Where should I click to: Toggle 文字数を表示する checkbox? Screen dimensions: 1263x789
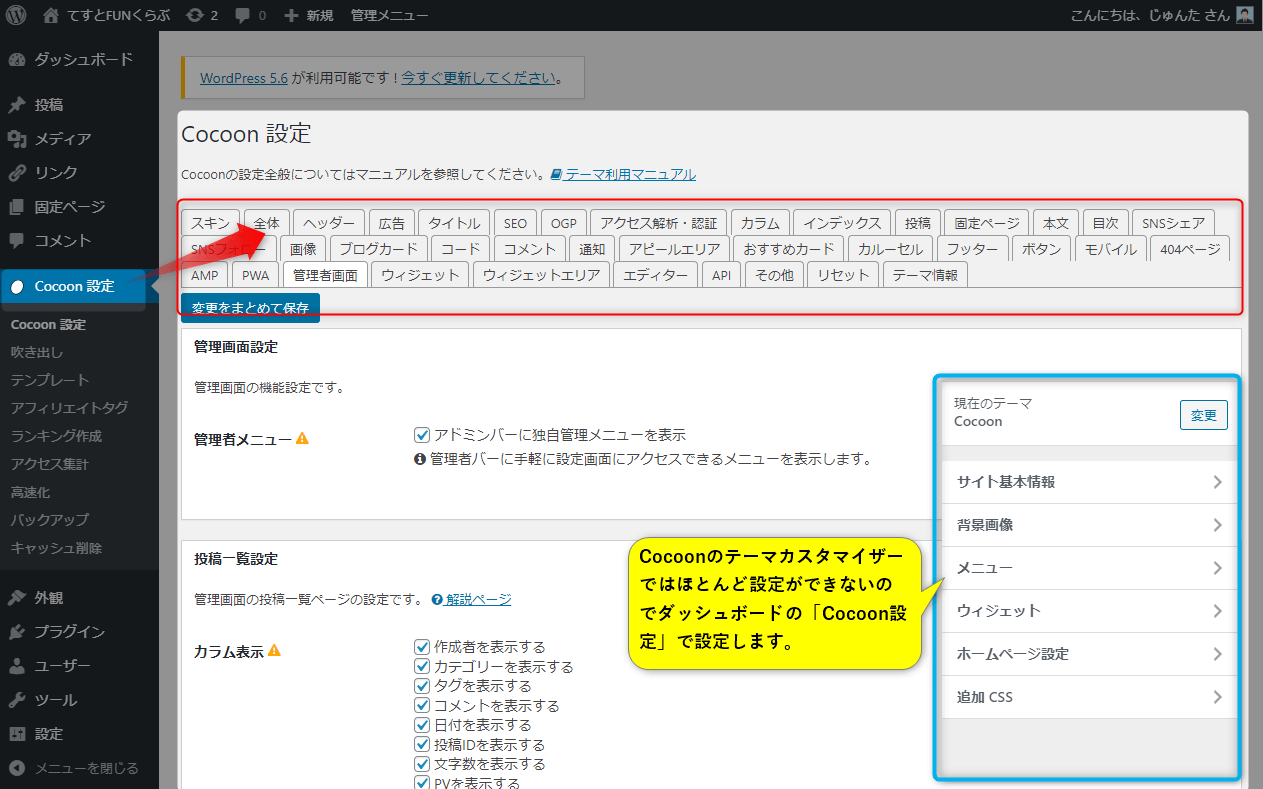pyautogui.click(x=422, y=764)
